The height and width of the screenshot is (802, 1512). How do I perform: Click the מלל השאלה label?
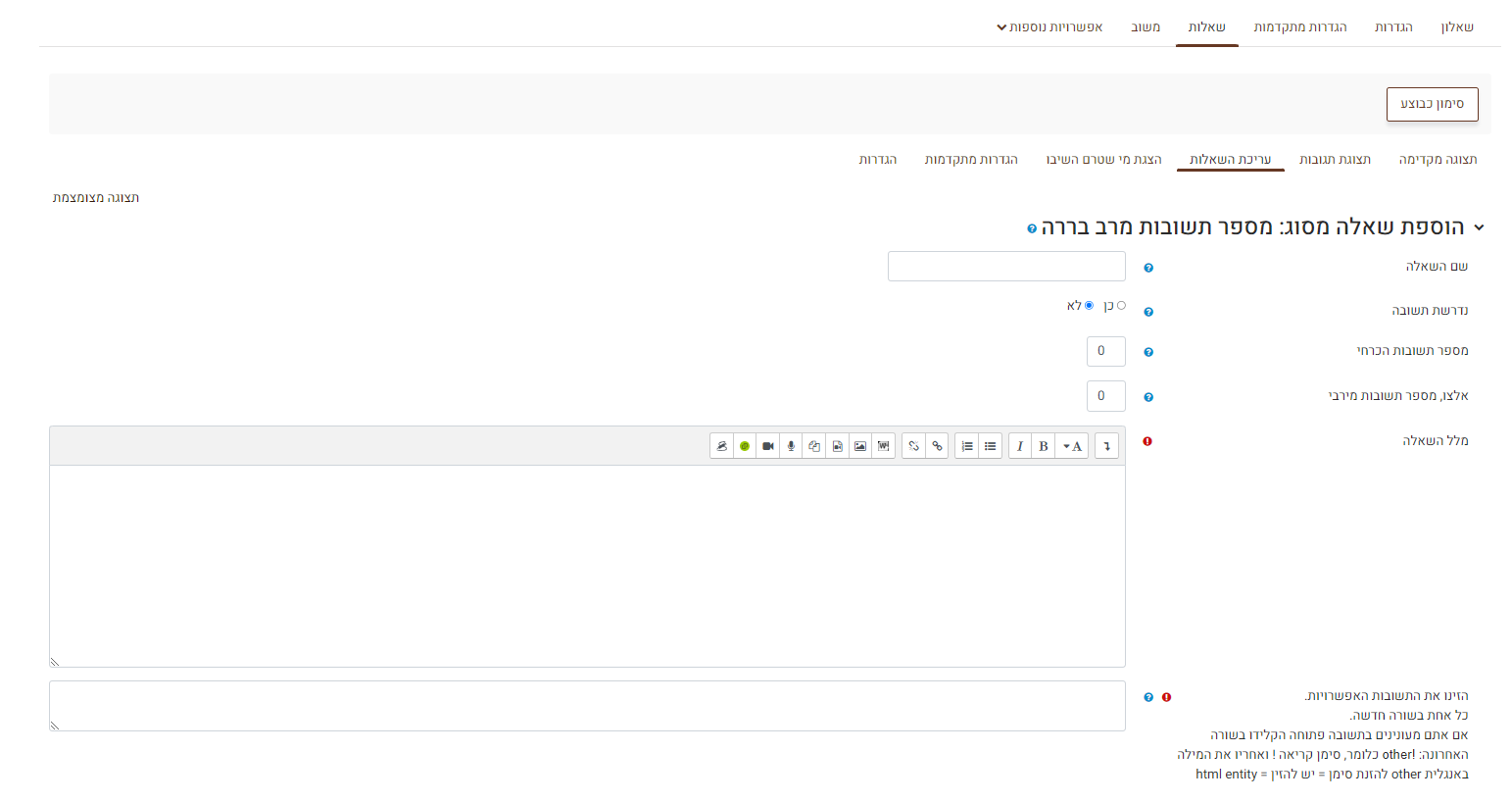(x=1436, y=441)
